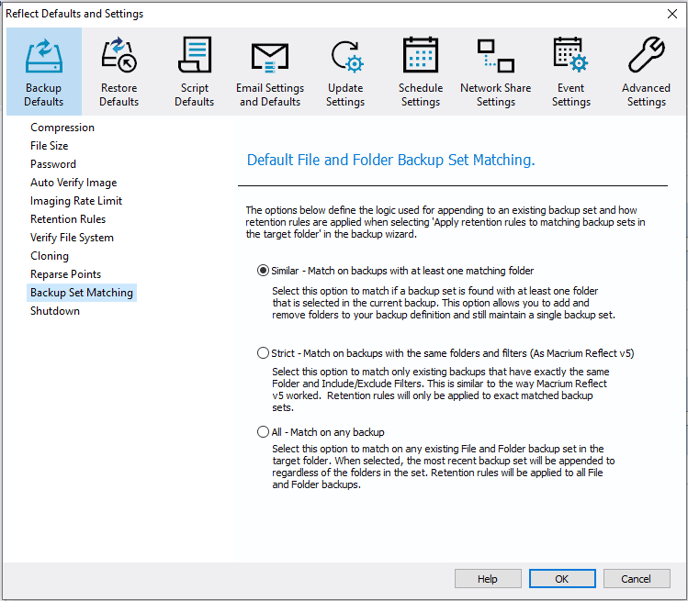Open Verify File System page
Image resolution: width=688 pixels, height=601 pixels.
(72, 237)
